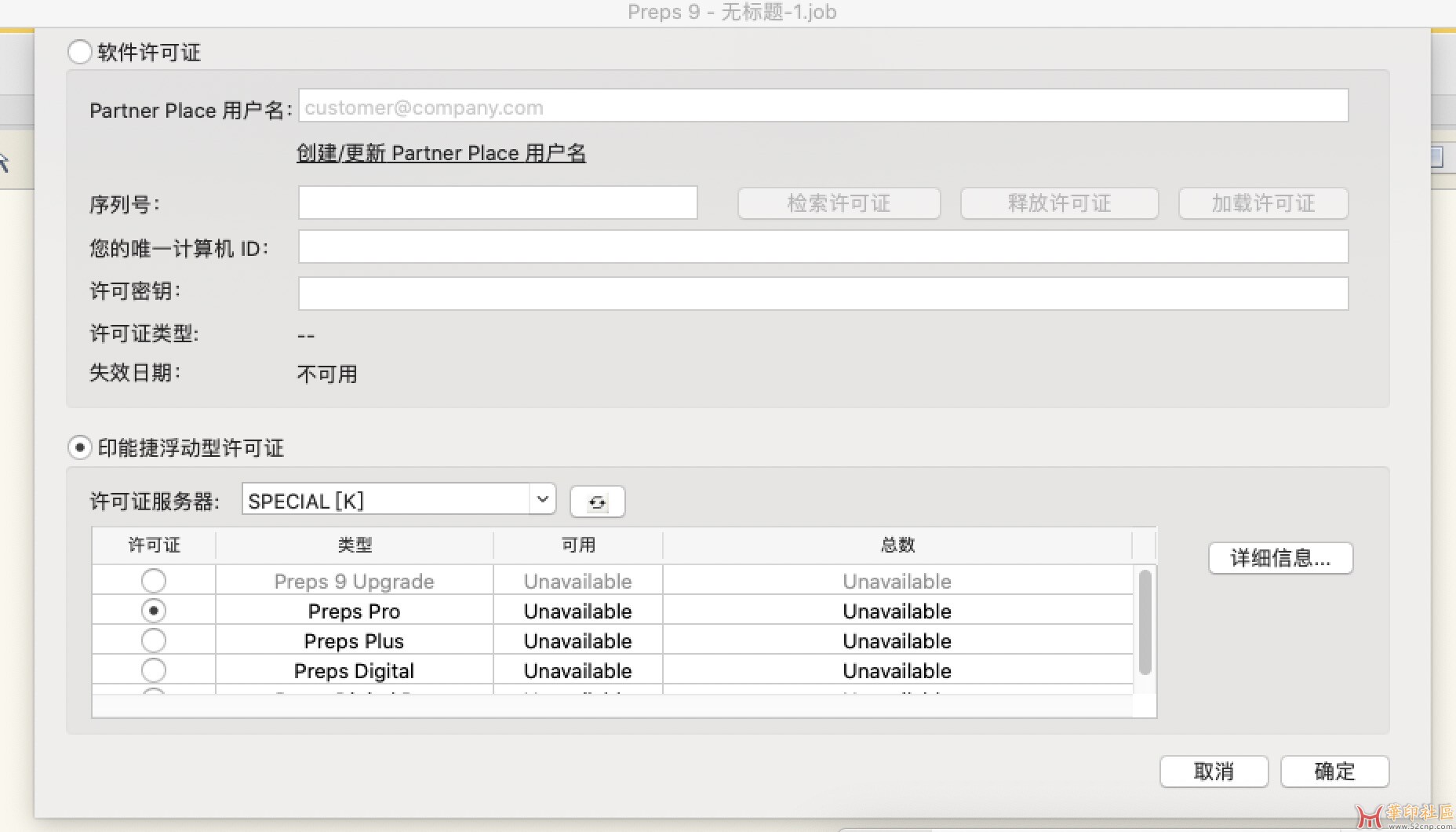
Task: Select the Preps 9 Upgrade license radio
Action: pyautogui.click(x=154, y=581)
